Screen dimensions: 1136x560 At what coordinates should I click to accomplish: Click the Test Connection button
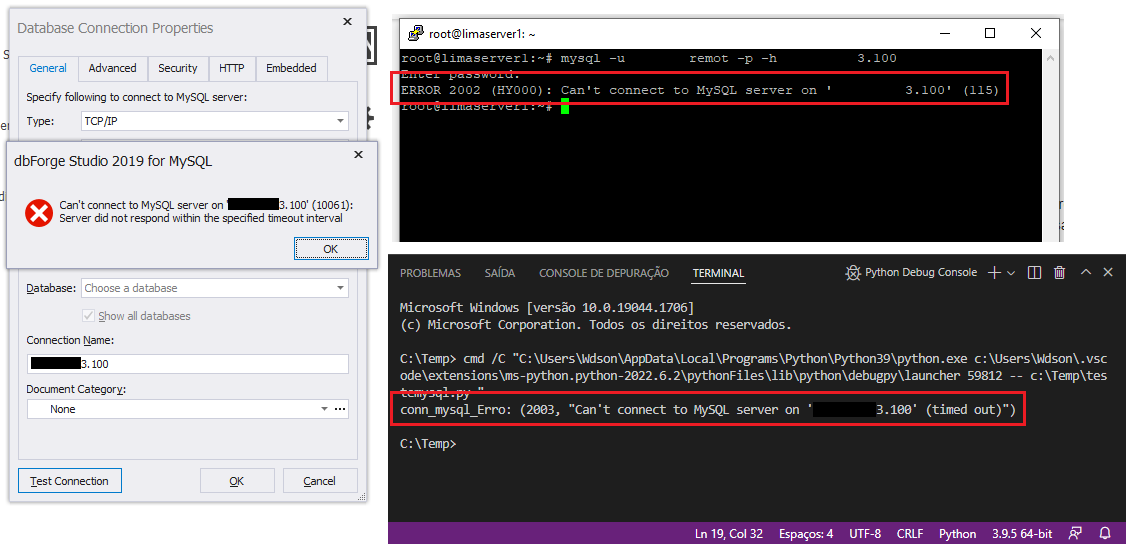click(70, 481)
